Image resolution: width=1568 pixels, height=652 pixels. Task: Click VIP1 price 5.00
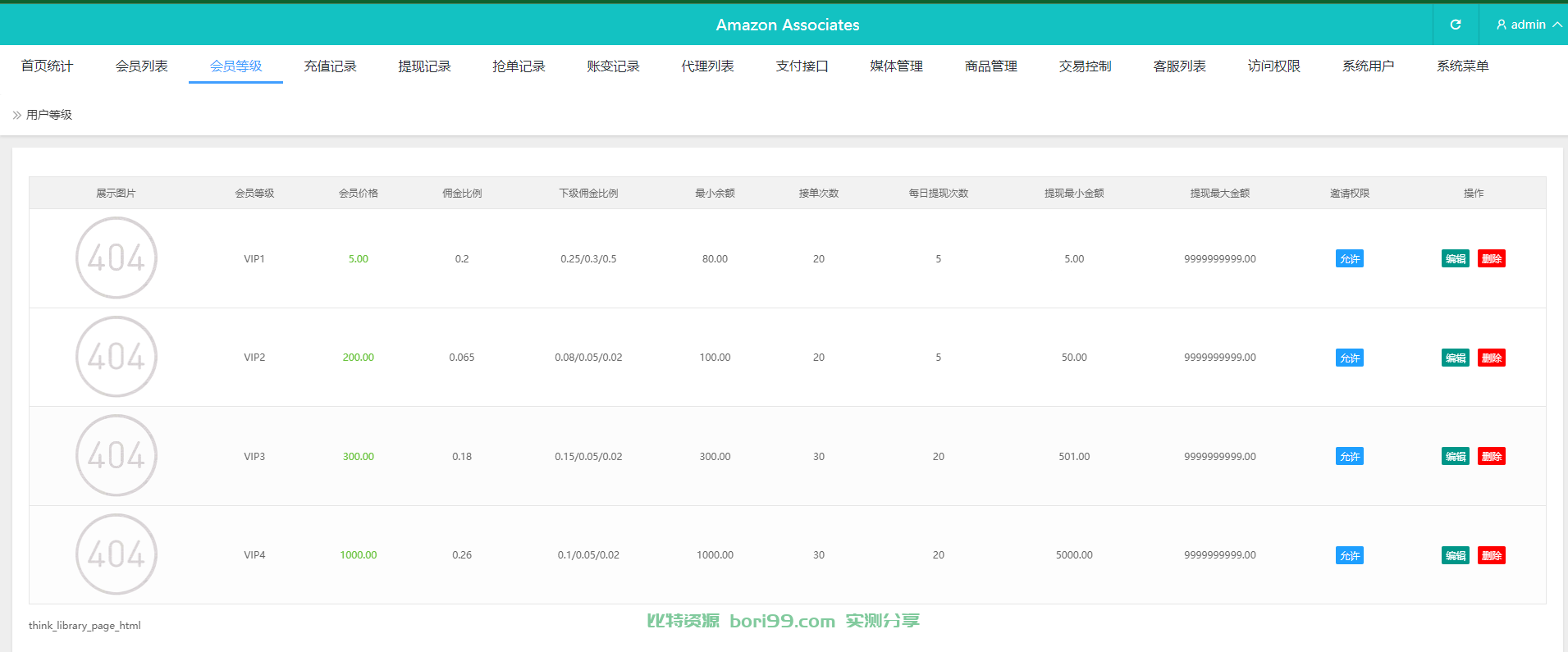359,258
